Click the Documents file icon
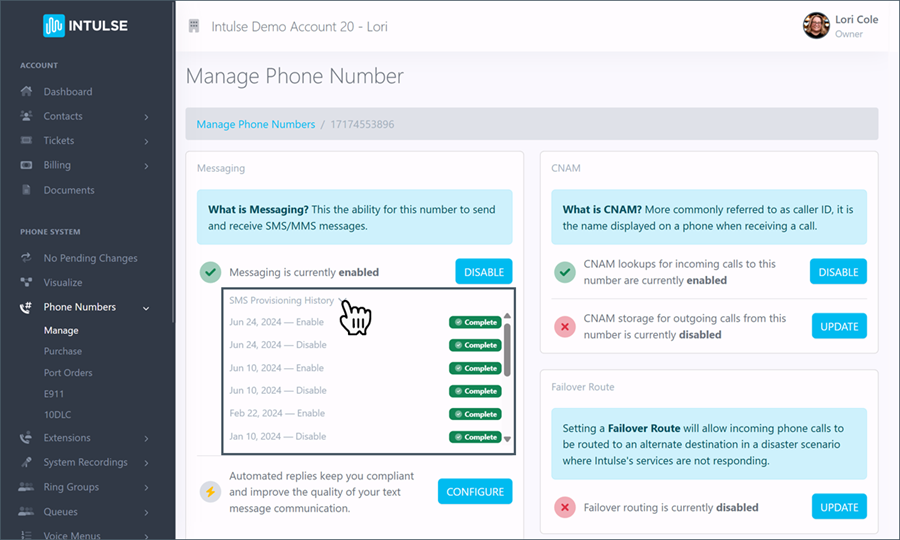Screen dimensions: 900x540 (x=26, y=190)
